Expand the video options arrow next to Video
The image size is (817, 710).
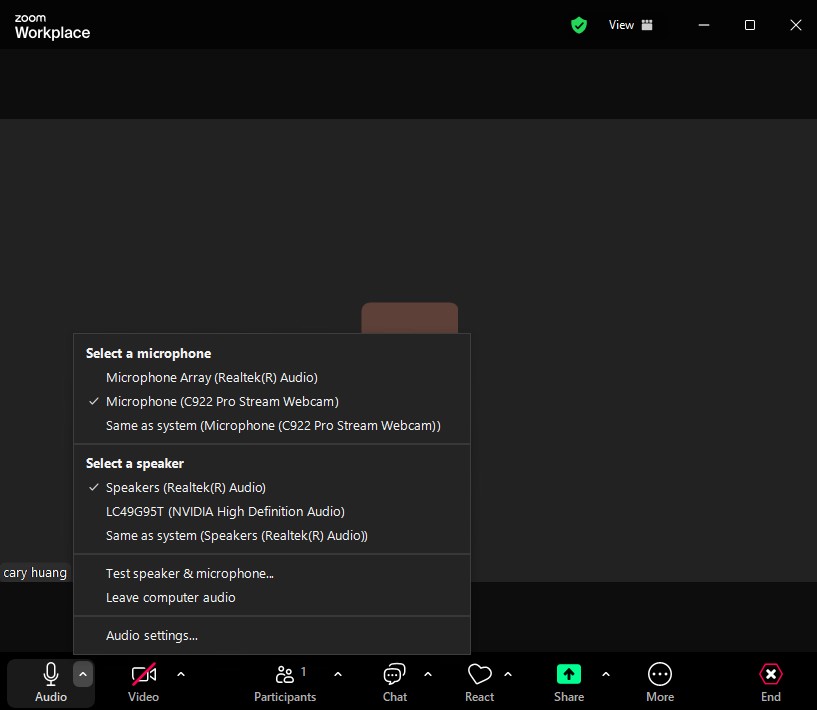(181, 674)
